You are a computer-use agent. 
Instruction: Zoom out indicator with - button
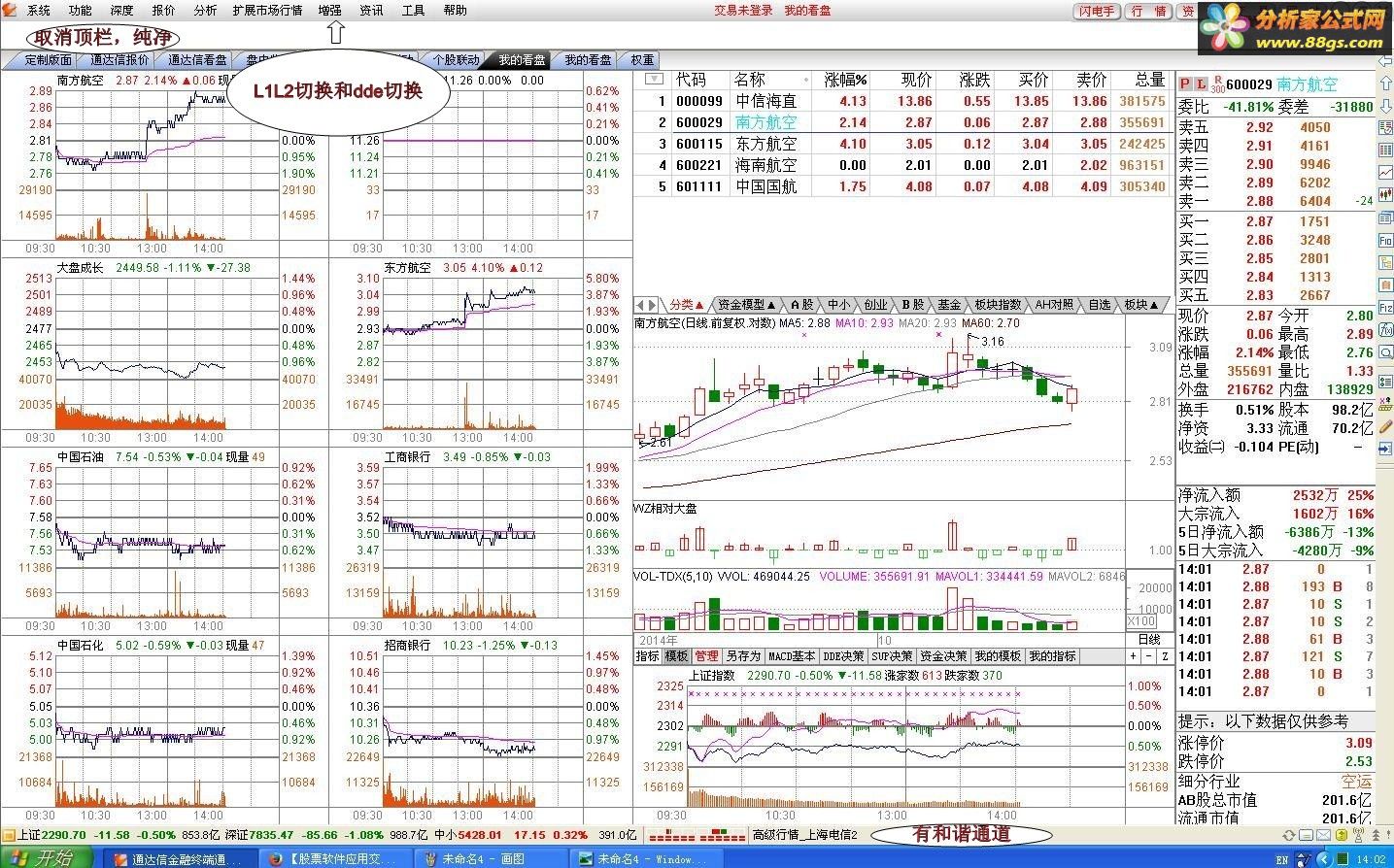tap(1149, 656)
